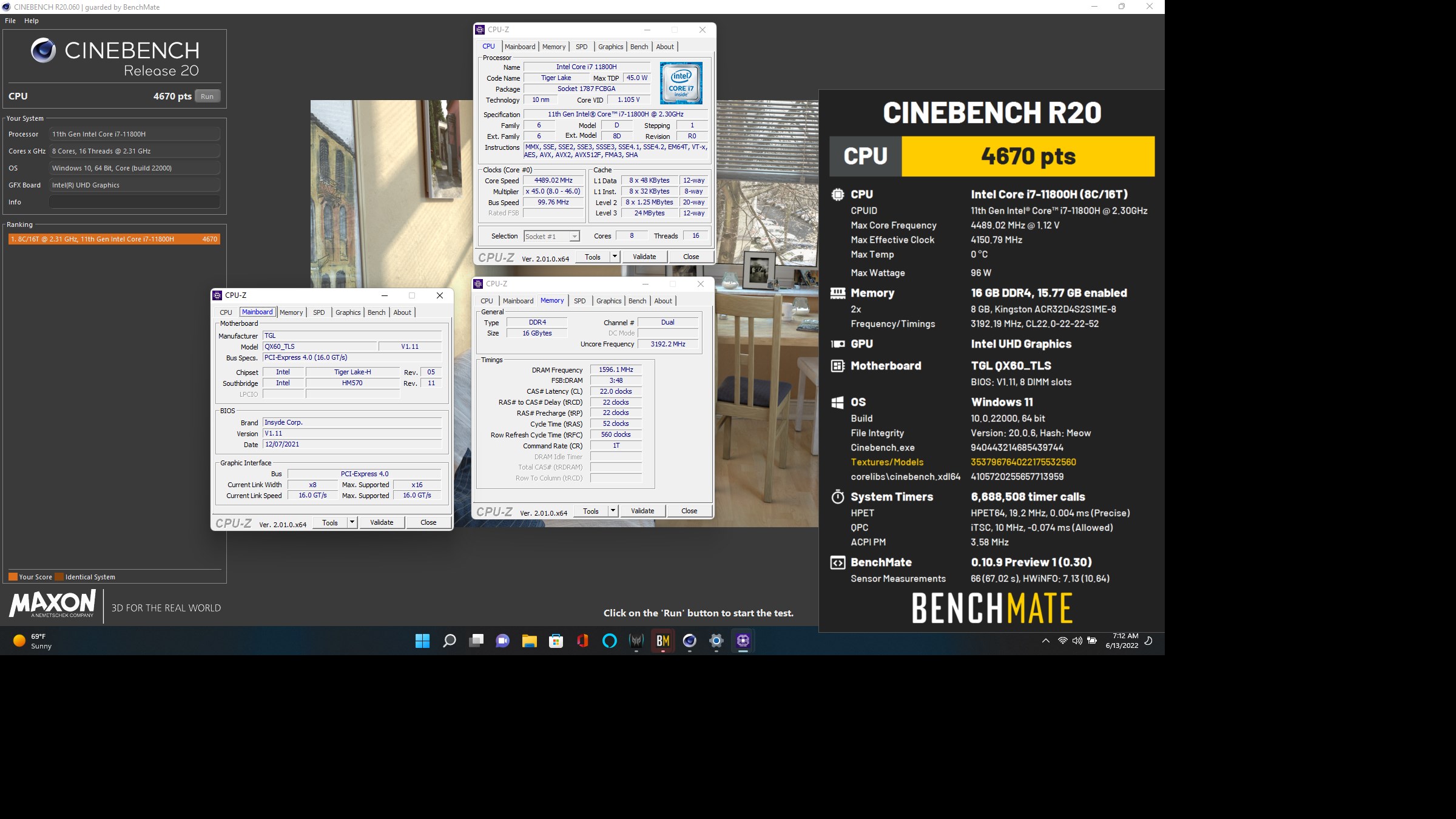Viewport: 1456px width, 819px height.
Task: Launch Teams Chat from taskbar
Action: [502, 641]
